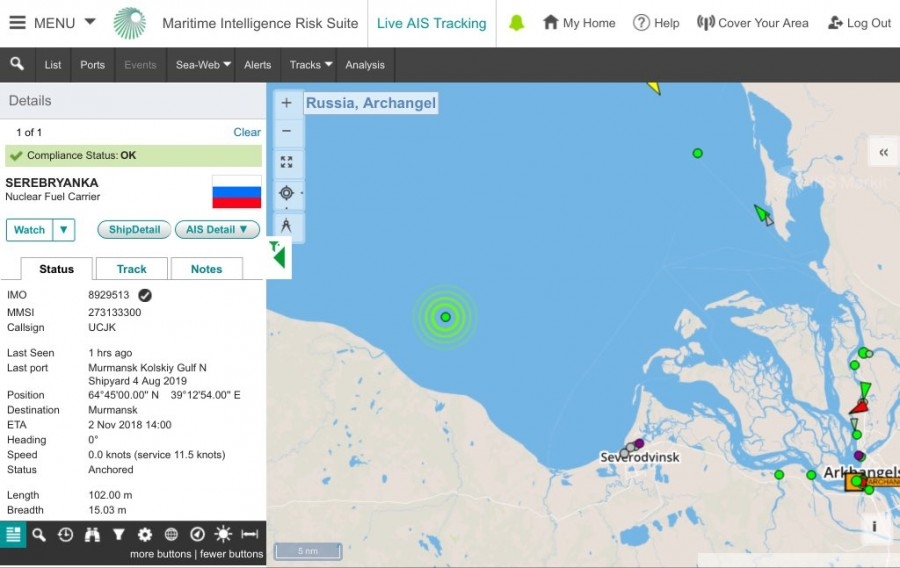Open settings gear in bottom toolbar
Viewport: 900px width, 568px height.
[145, 535]
